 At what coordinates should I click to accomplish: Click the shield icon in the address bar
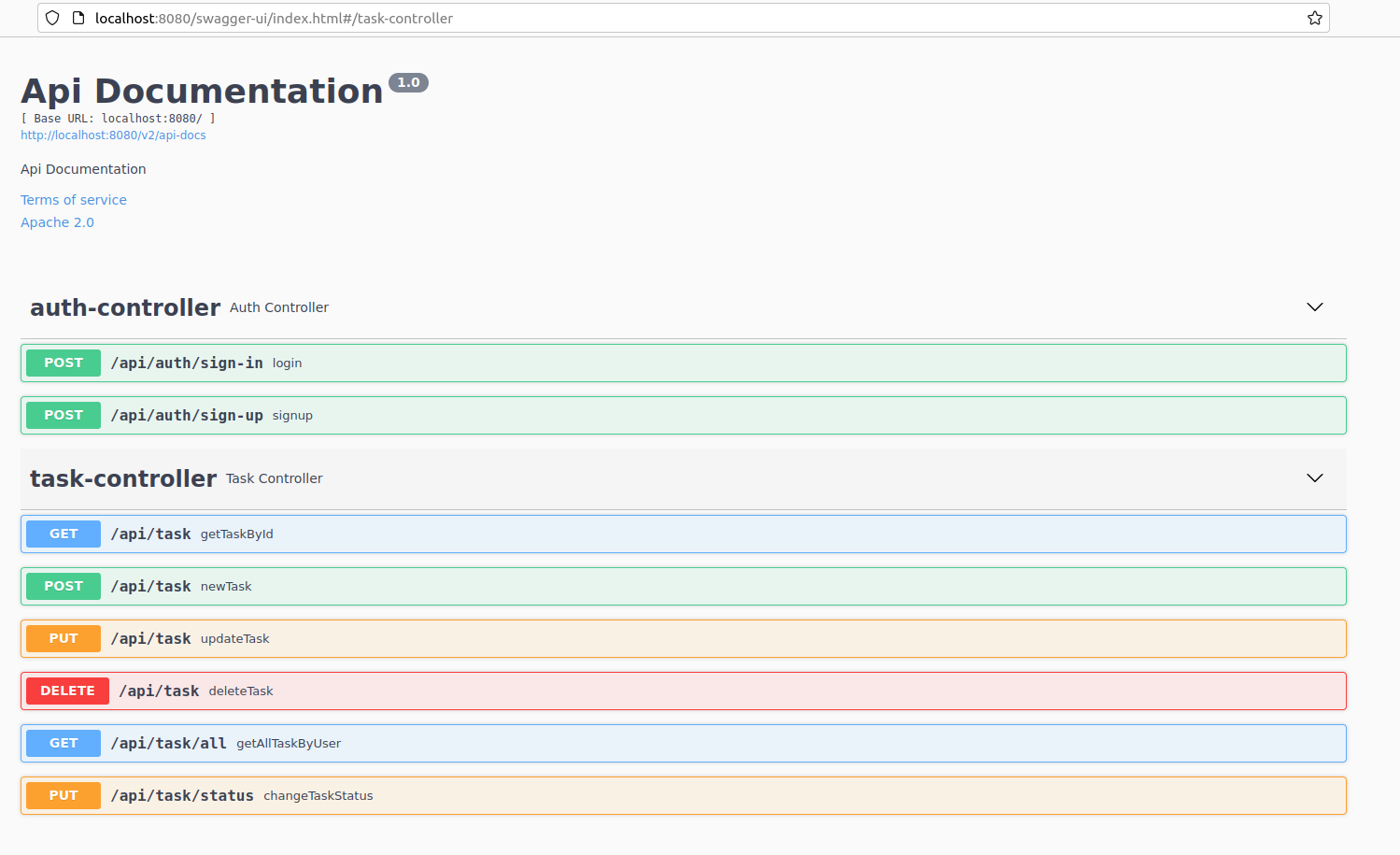(x=51, y=17)
